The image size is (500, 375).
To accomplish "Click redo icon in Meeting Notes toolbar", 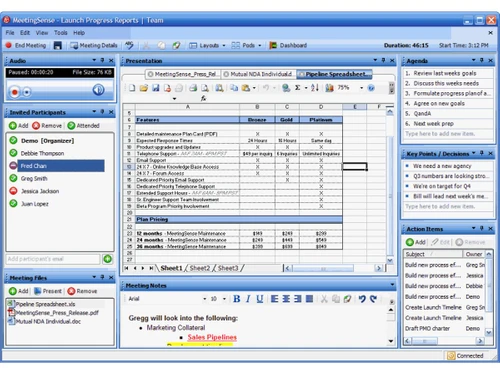I will point(373,299).
